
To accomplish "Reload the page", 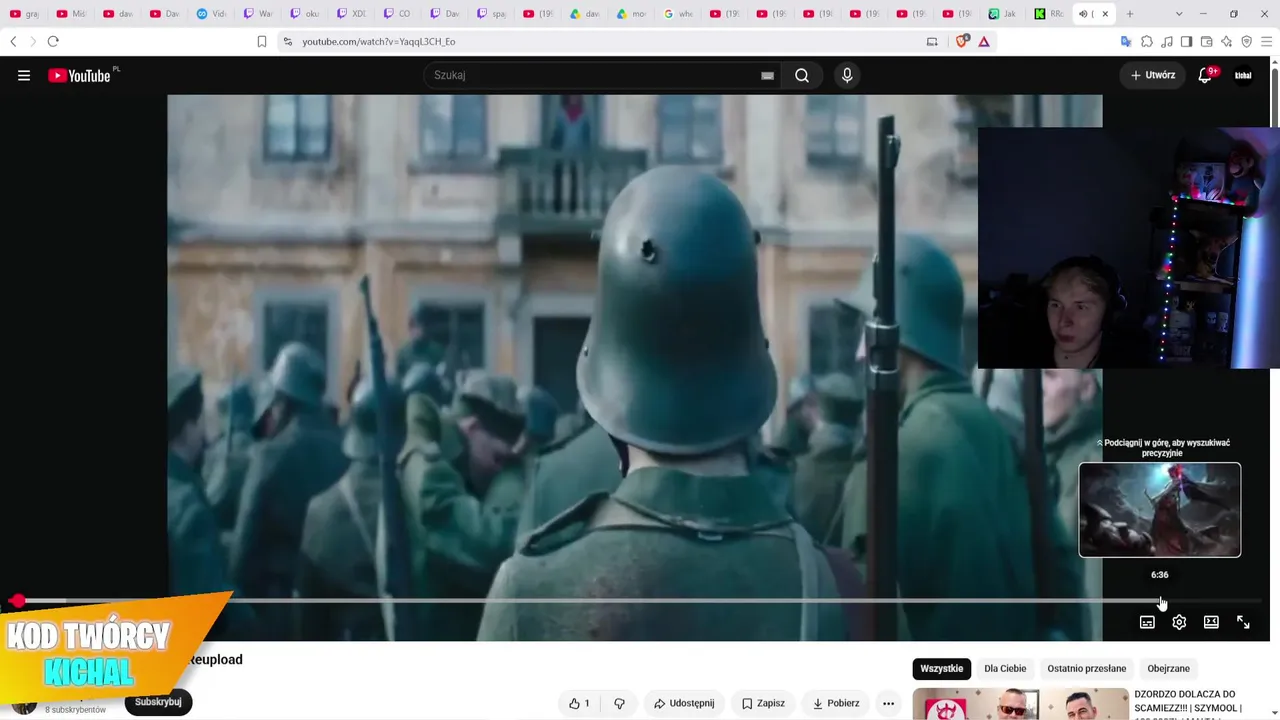I will (53, 41).
